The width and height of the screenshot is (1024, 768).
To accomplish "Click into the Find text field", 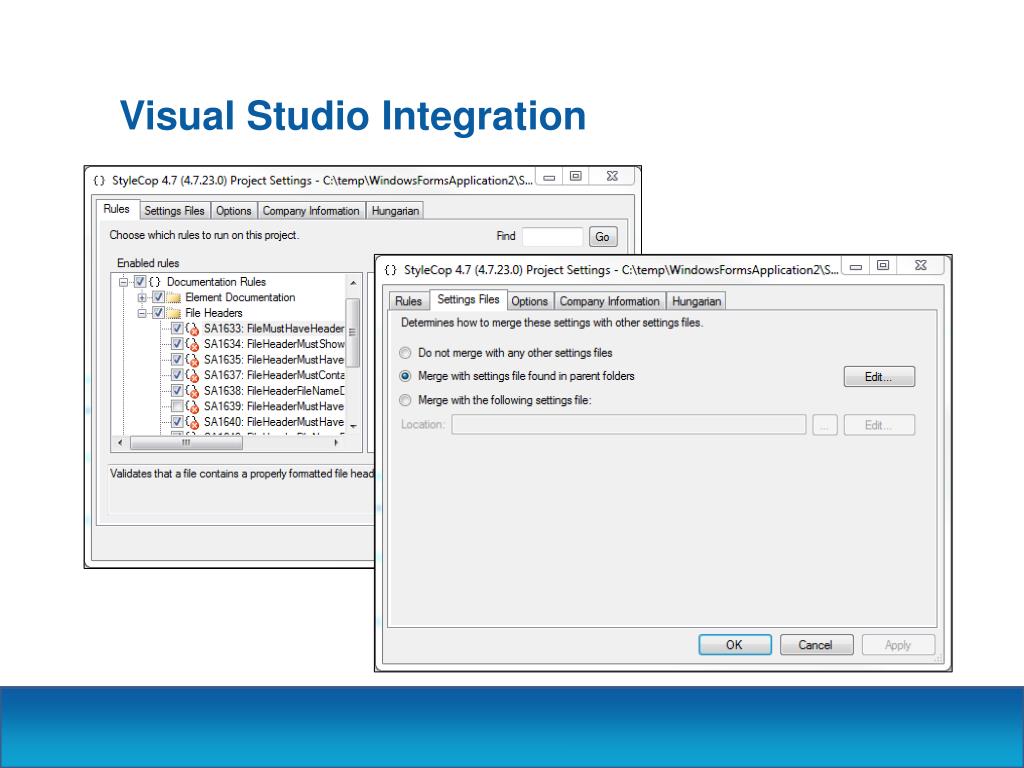I will pyautogui.click(x=552, y=236).
